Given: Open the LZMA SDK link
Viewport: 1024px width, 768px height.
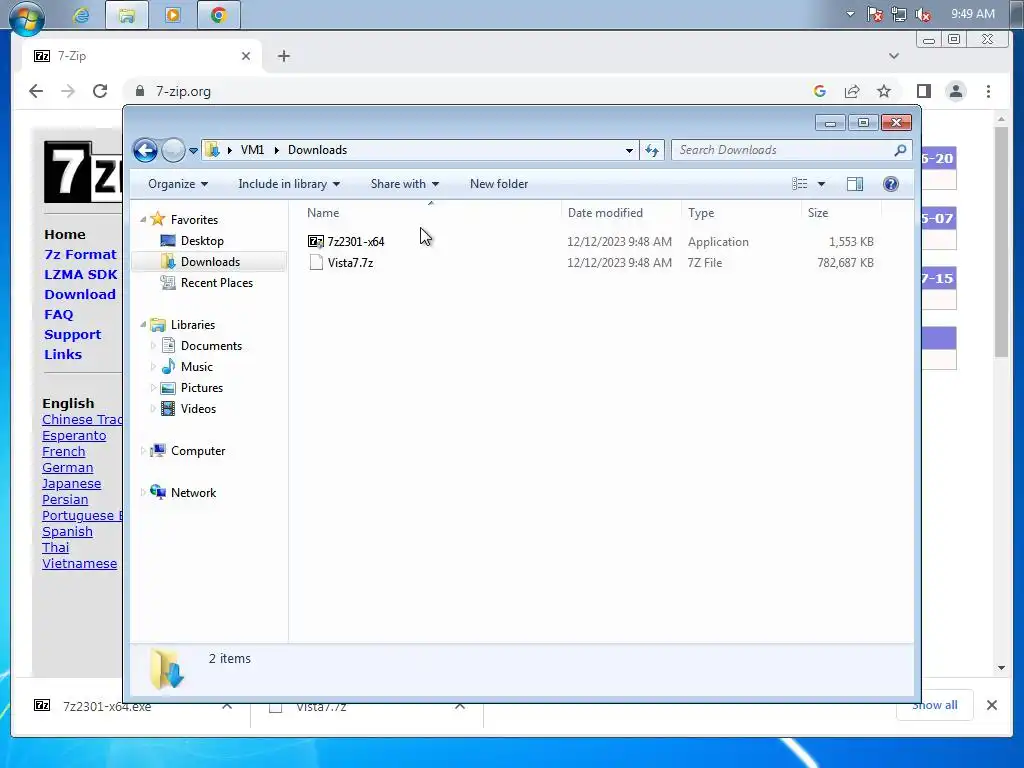Looking at the screenshot, I should point(81,274).
